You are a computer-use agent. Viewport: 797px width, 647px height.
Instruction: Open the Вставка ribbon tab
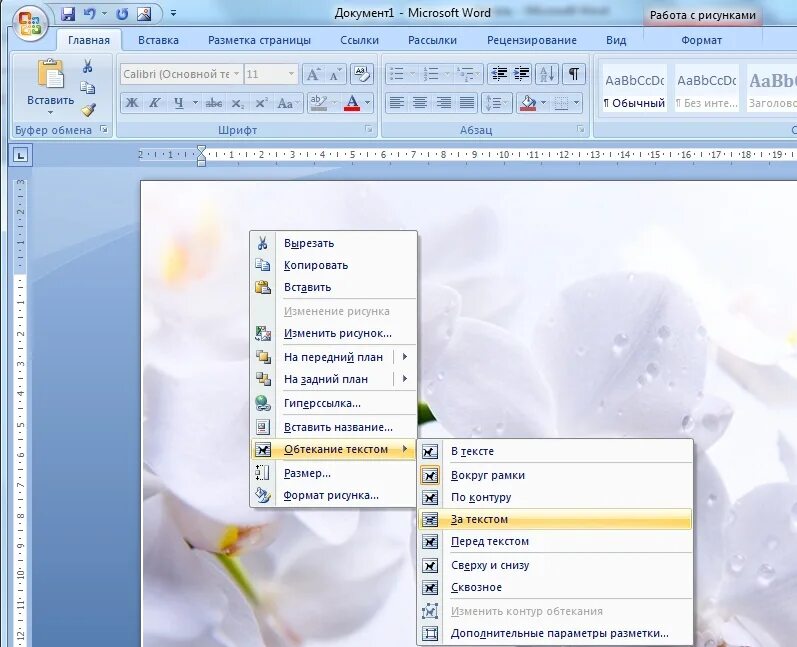158,40
